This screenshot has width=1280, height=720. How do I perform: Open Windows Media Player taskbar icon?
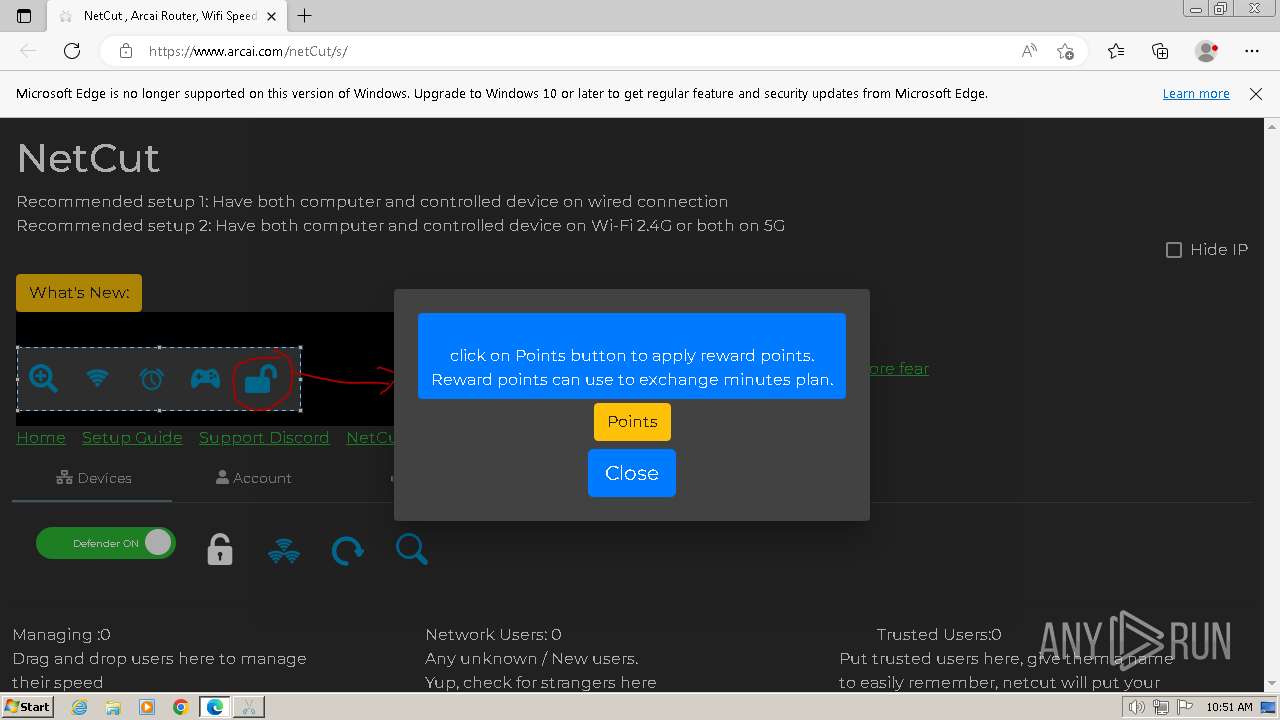[x=147, y=707]
